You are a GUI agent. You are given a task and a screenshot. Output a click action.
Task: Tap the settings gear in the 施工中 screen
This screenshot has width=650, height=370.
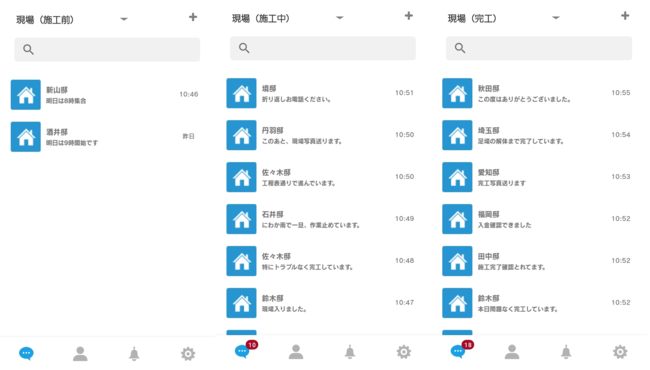click(404, 352)
